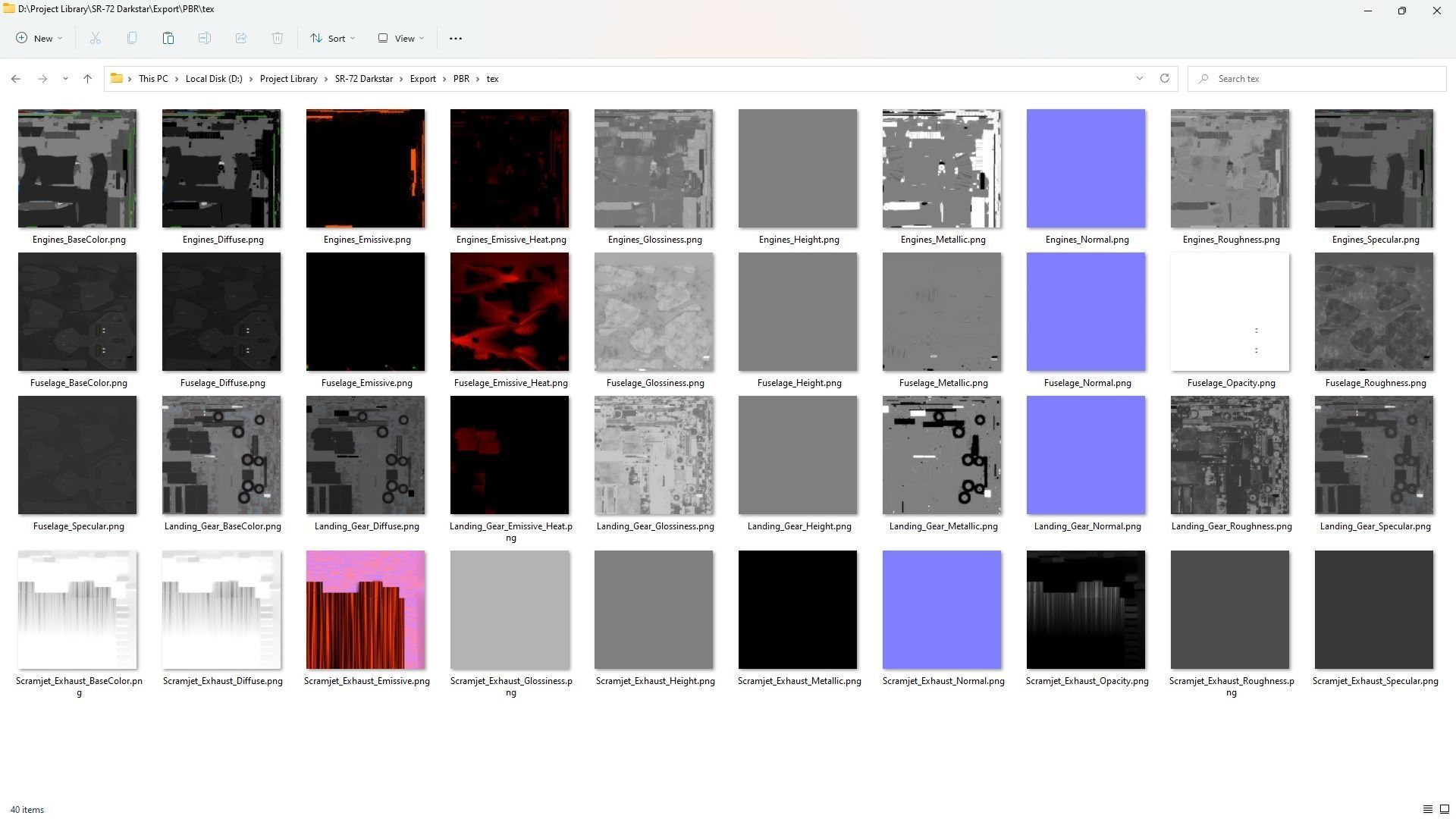Refresh the folder view
This screenshot has height=819, width=1456.
pyautogui.click(x=1165, y=78)
